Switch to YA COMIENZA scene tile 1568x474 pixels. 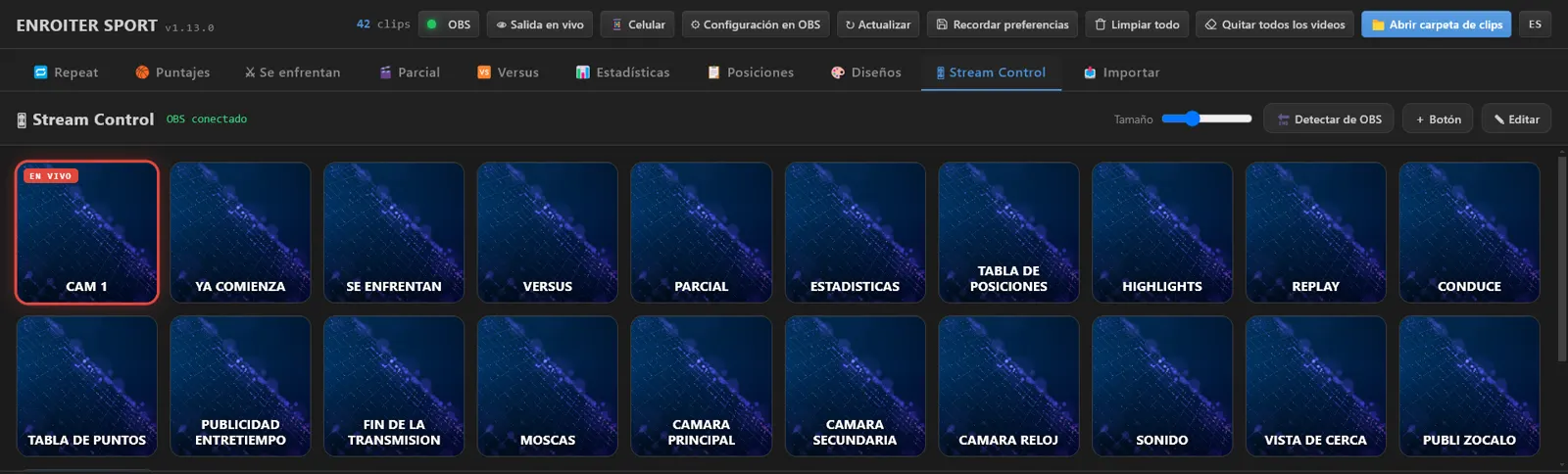(x=240, y=233)
